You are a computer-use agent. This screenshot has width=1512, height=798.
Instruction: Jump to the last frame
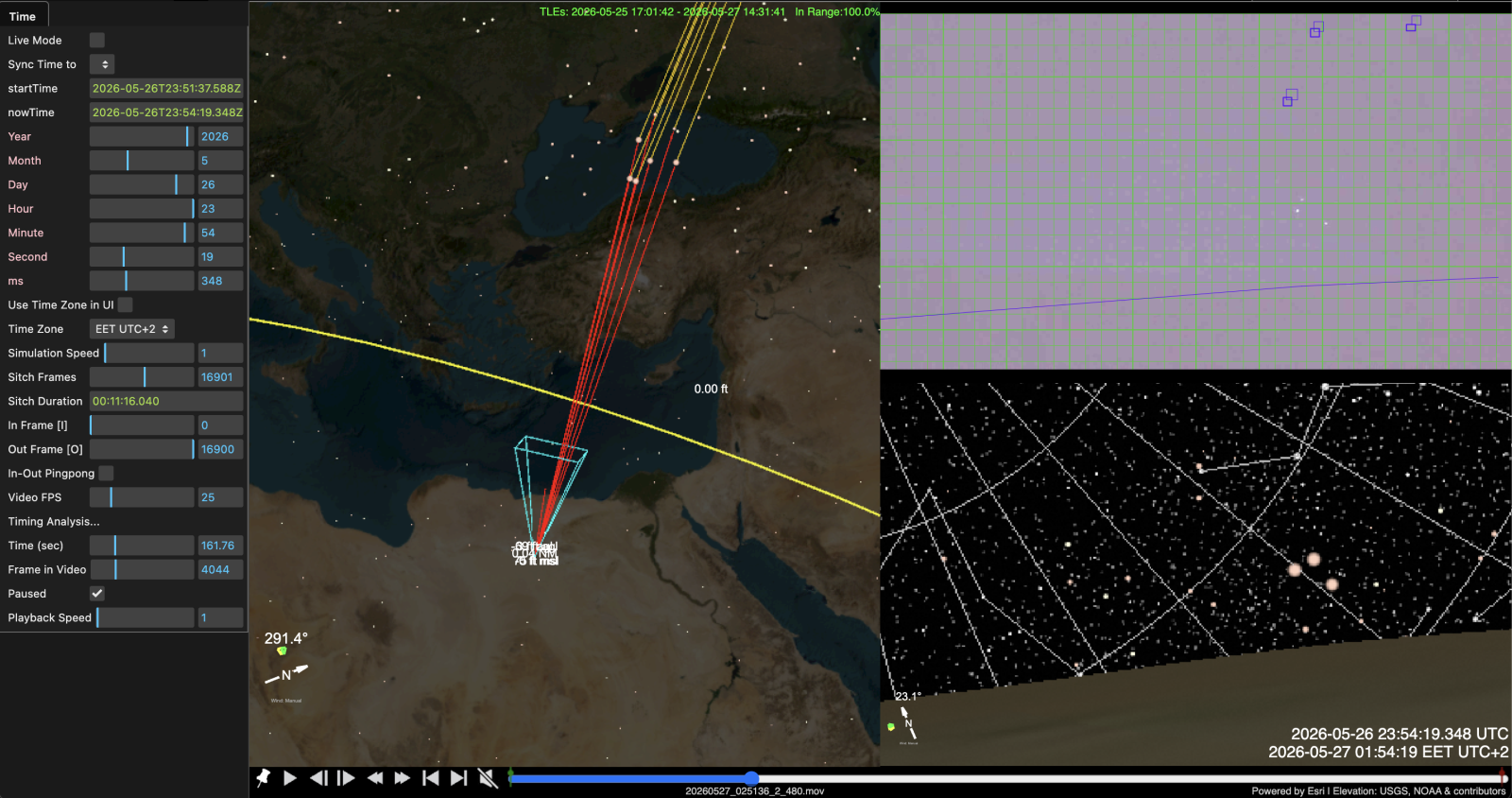click(x=458, y=777)
